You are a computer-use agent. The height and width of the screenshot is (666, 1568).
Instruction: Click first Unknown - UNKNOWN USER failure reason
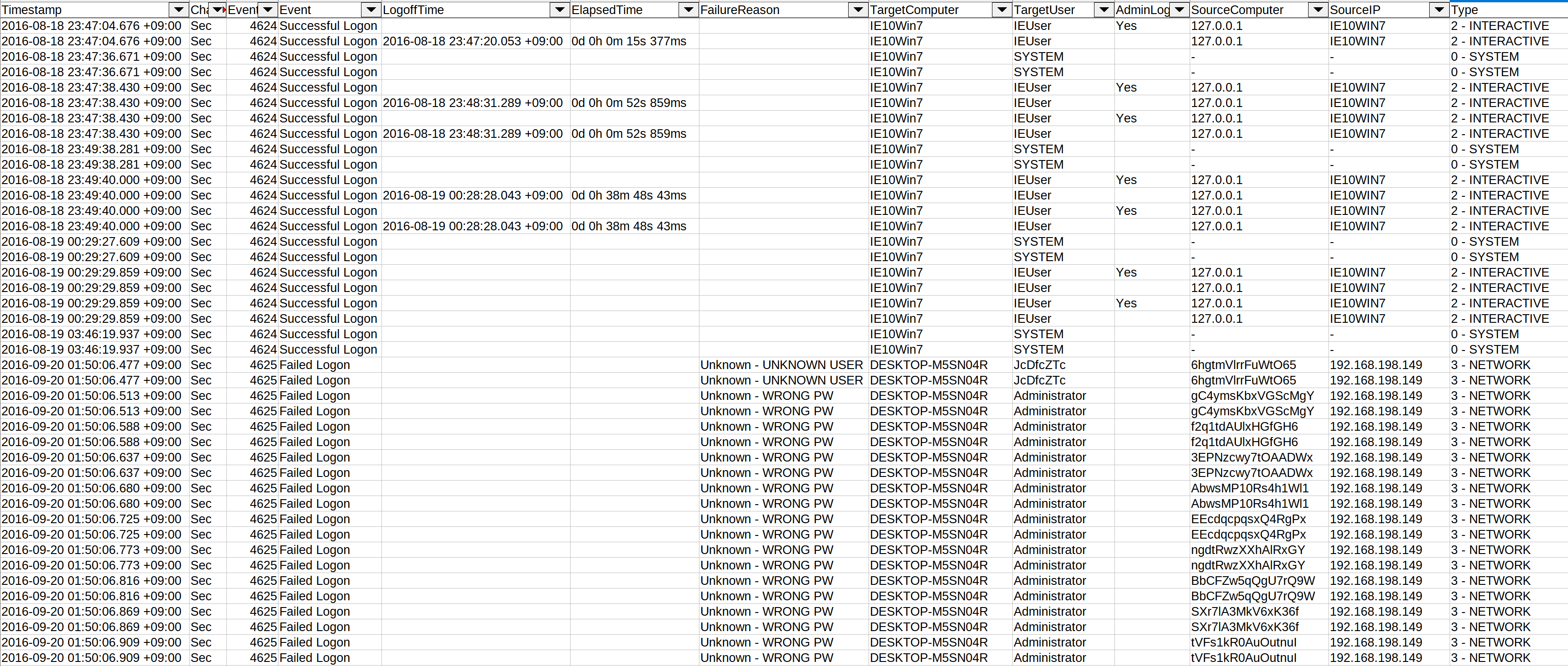(784, 365)
